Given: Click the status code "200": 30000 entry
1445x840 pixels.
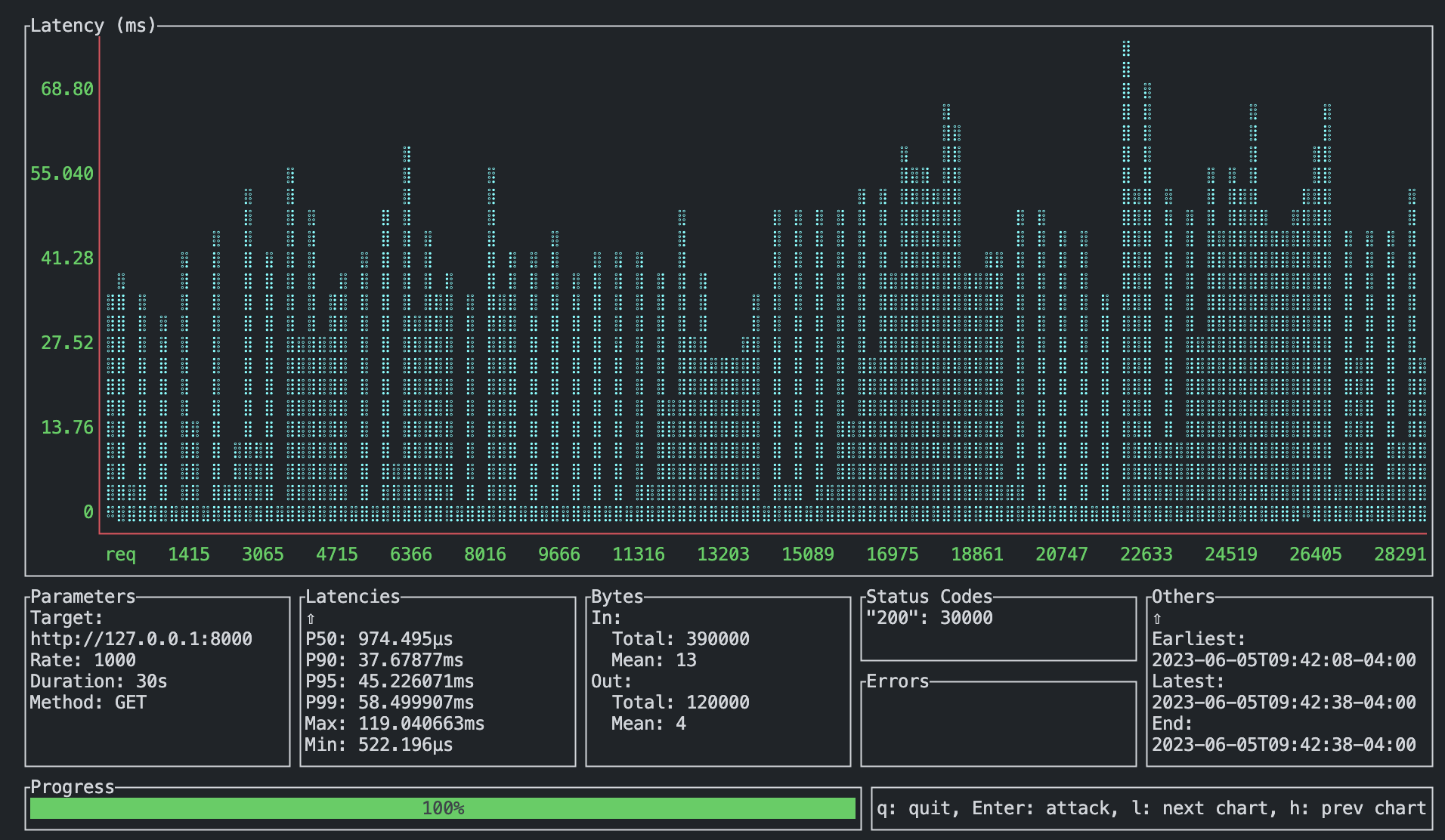Looking at the screenshot, I should (930, 618).
